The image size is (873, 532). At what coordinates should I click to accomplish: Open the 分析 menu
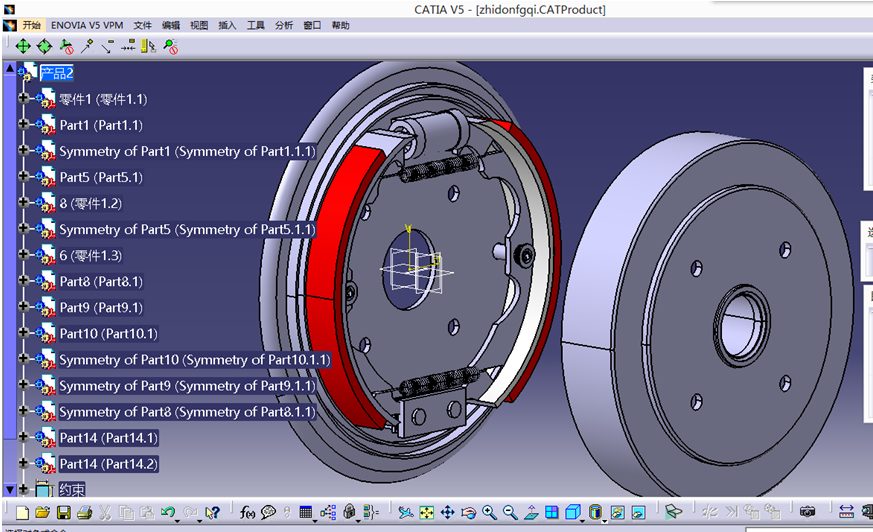284,25
